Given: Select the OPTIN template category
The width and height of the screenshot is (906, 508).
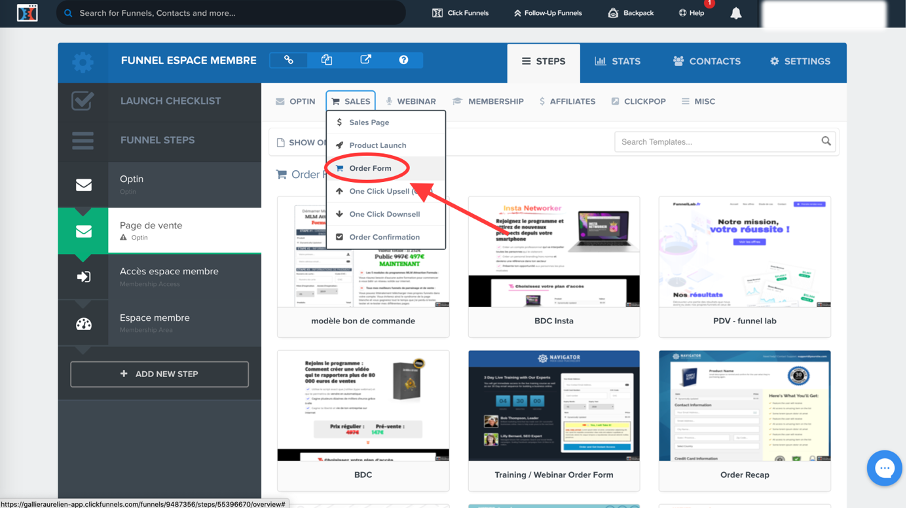Looking at the screenshot, I should pos(296,101).
